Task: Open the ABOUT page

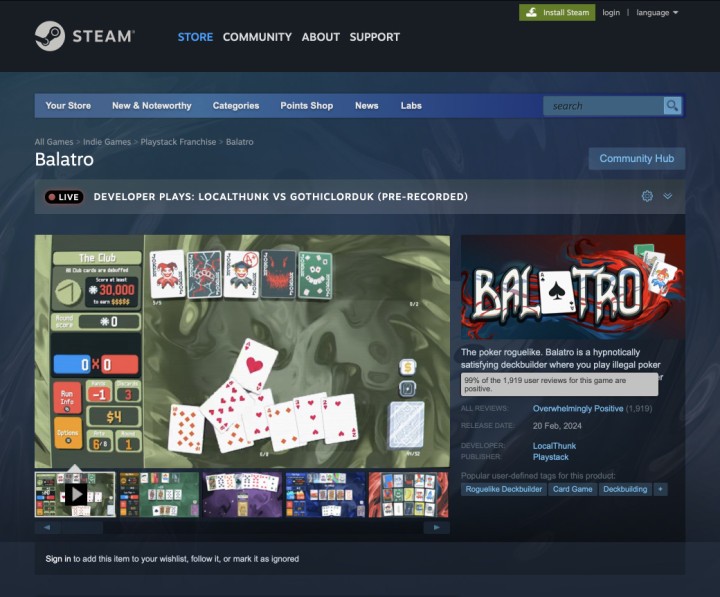Action: click(x=321, y=37)
